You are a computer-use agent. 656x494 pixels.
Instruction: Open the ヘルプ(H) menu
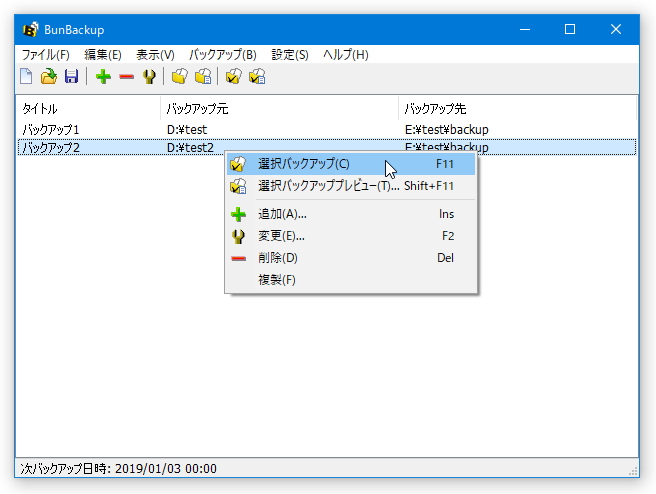pos(346,55)
